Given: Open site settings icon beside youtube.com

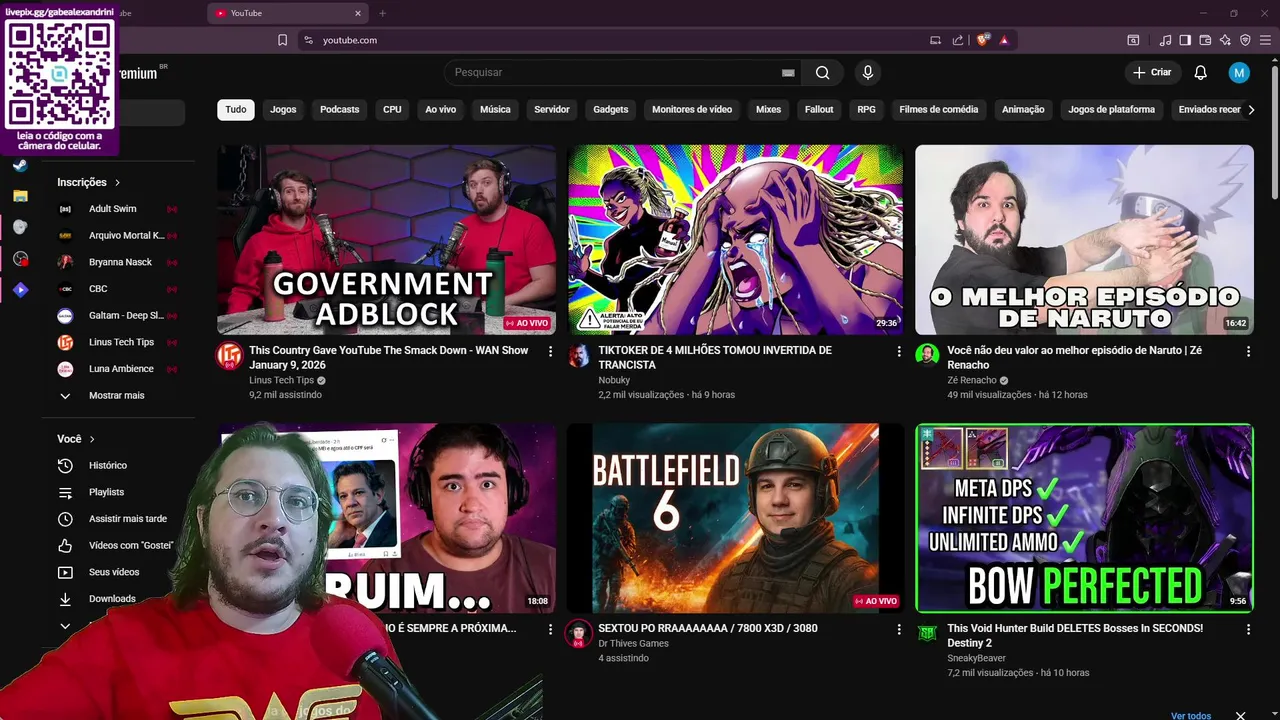Looking at the screenshot, I should pyautogui.click(x=308, y=40).
